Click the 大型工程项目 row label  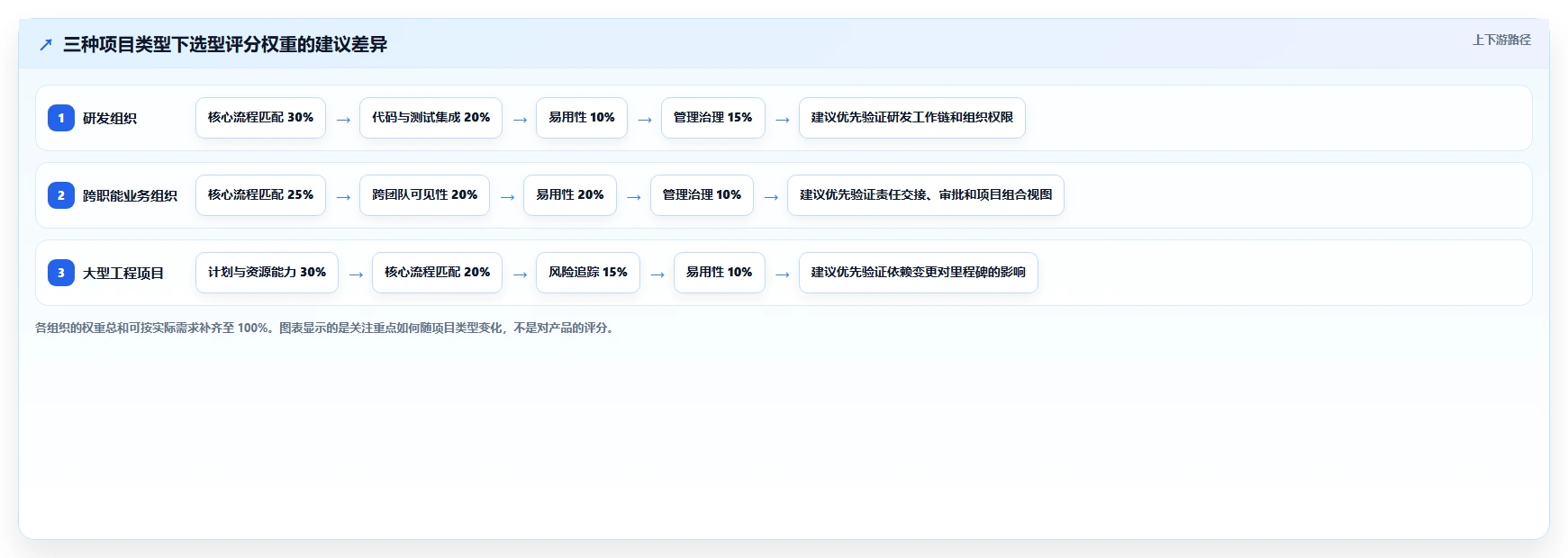pyautogui.click(x=123, y=273)
